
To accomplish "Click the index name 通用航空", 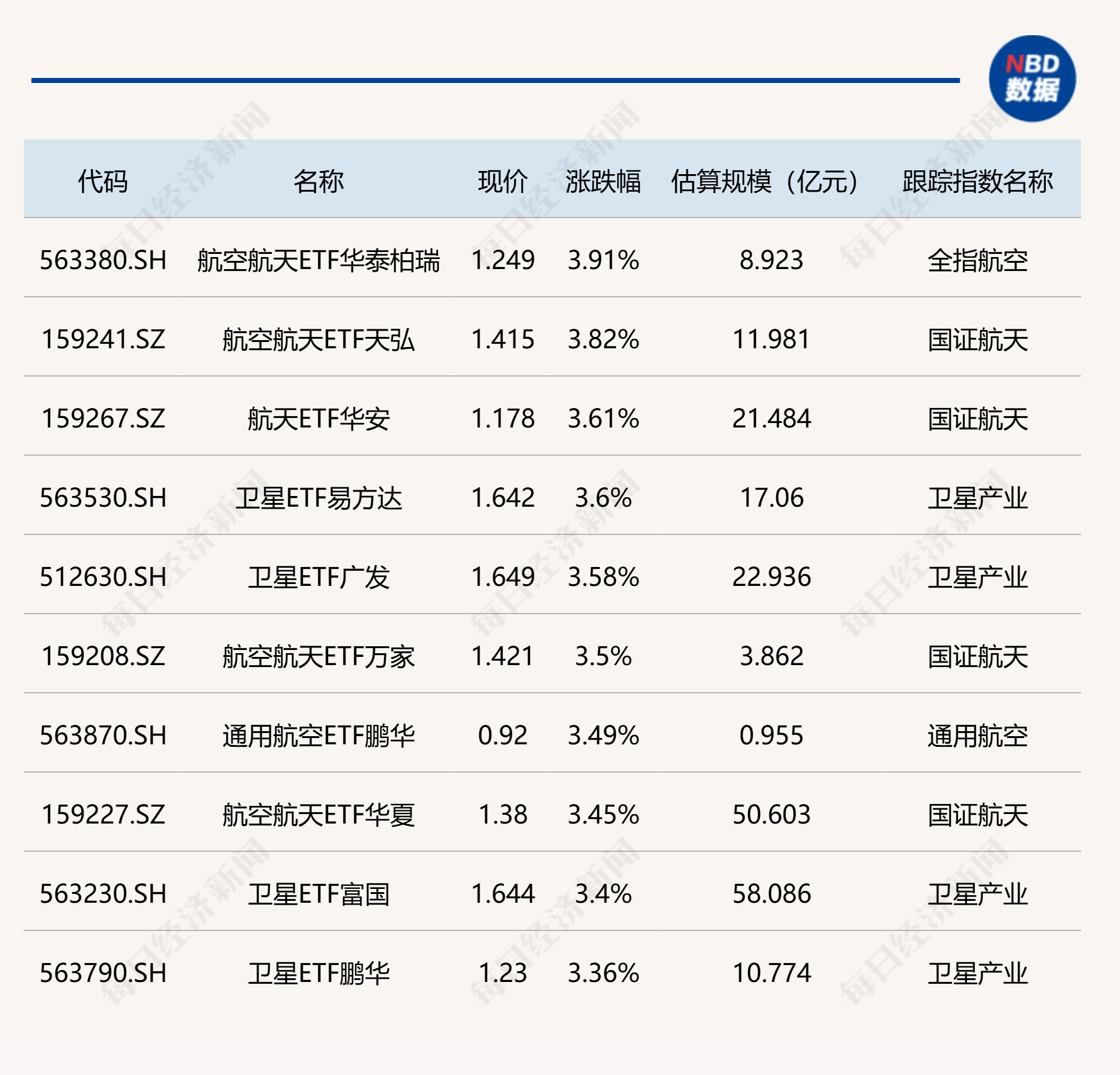I will click(x=978, y=736).
